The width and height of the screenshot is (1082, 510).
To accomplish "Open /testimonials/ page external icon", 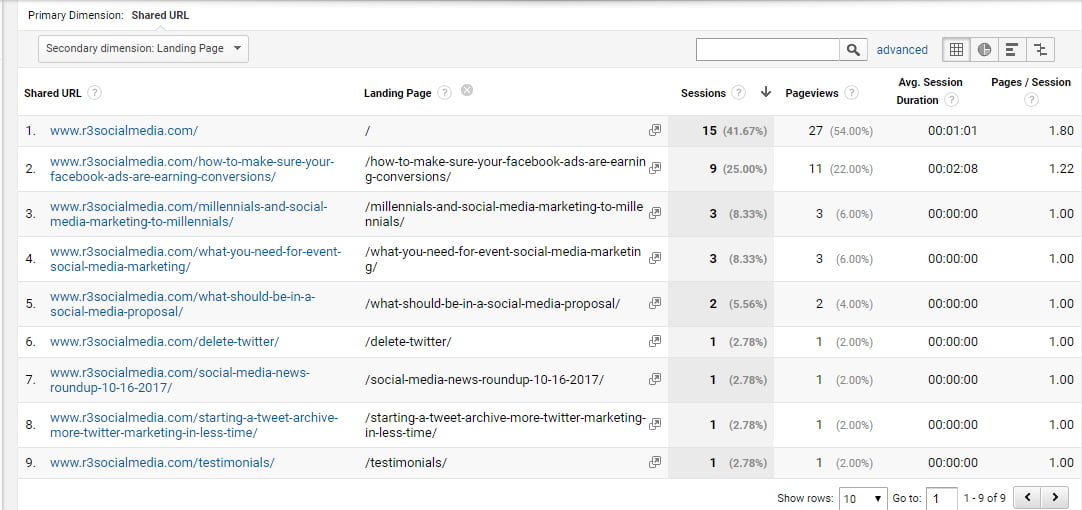I will (x=655, y=462).
